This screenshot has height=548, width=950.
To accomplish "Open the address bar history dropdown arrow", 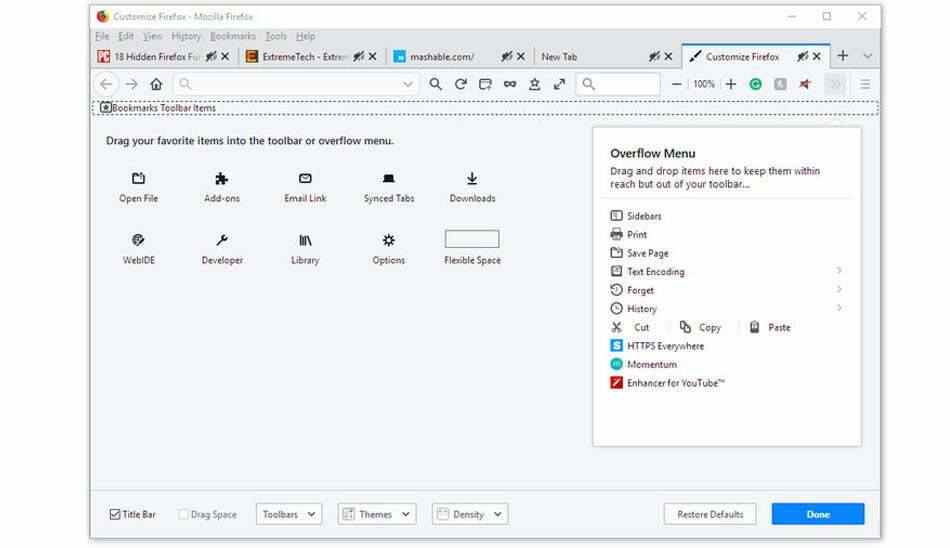I will tap(408, 84).
